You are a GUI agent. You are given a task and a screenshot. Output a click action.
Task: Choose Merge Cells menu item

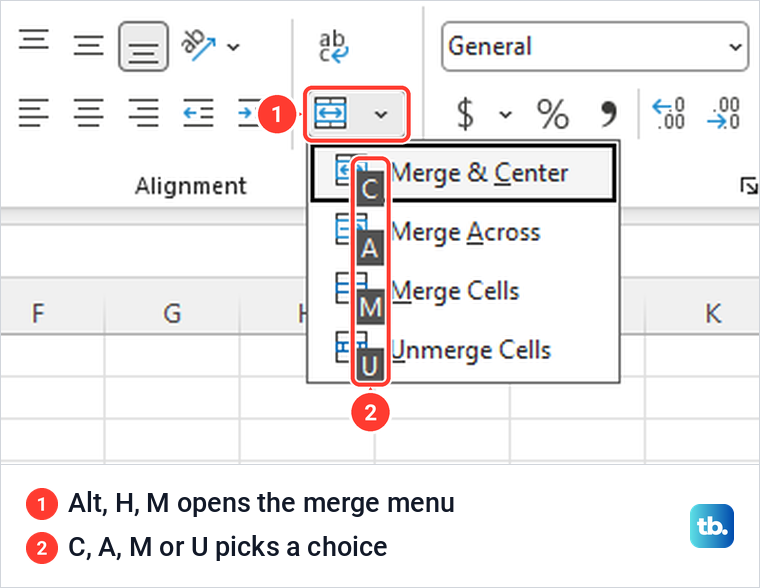coord(463,291)
